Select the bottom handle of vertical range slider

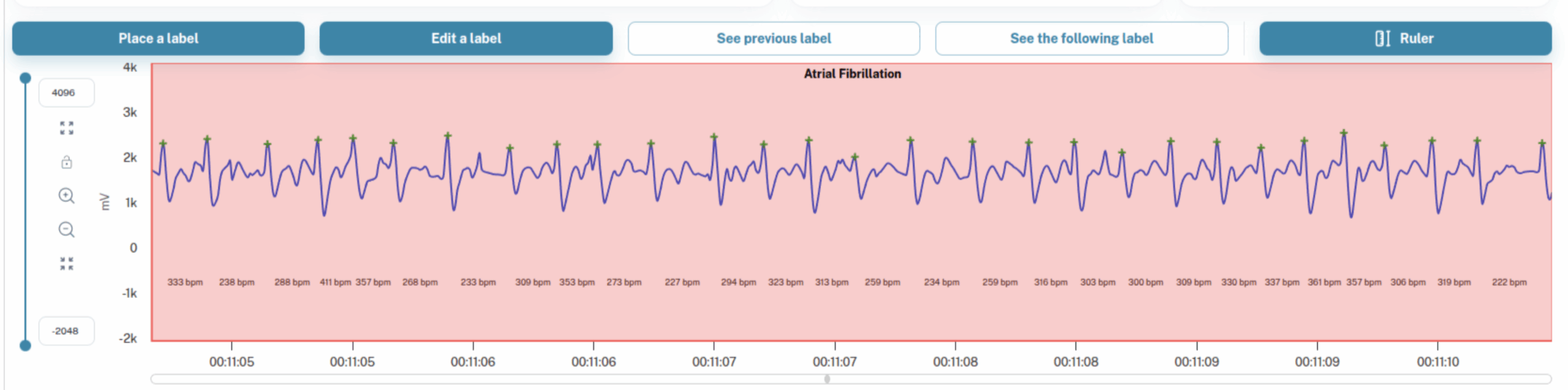click(x=25, y=345)
